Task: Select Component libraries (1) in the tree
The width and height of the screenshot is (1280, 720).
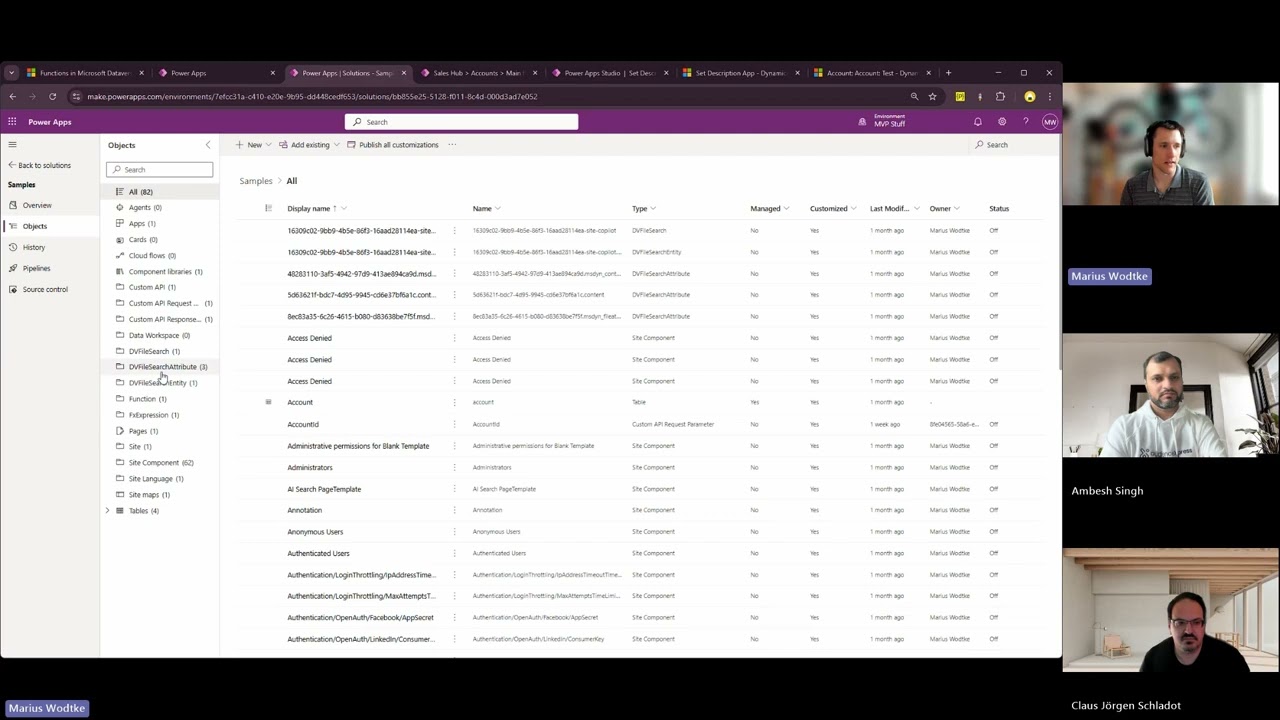Action: tap(165, 272)
